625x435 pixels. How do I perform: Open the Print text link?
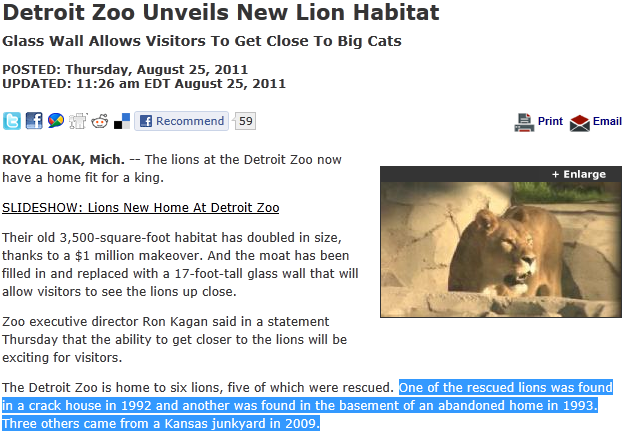pyautogui.click(x=550, y=121)
